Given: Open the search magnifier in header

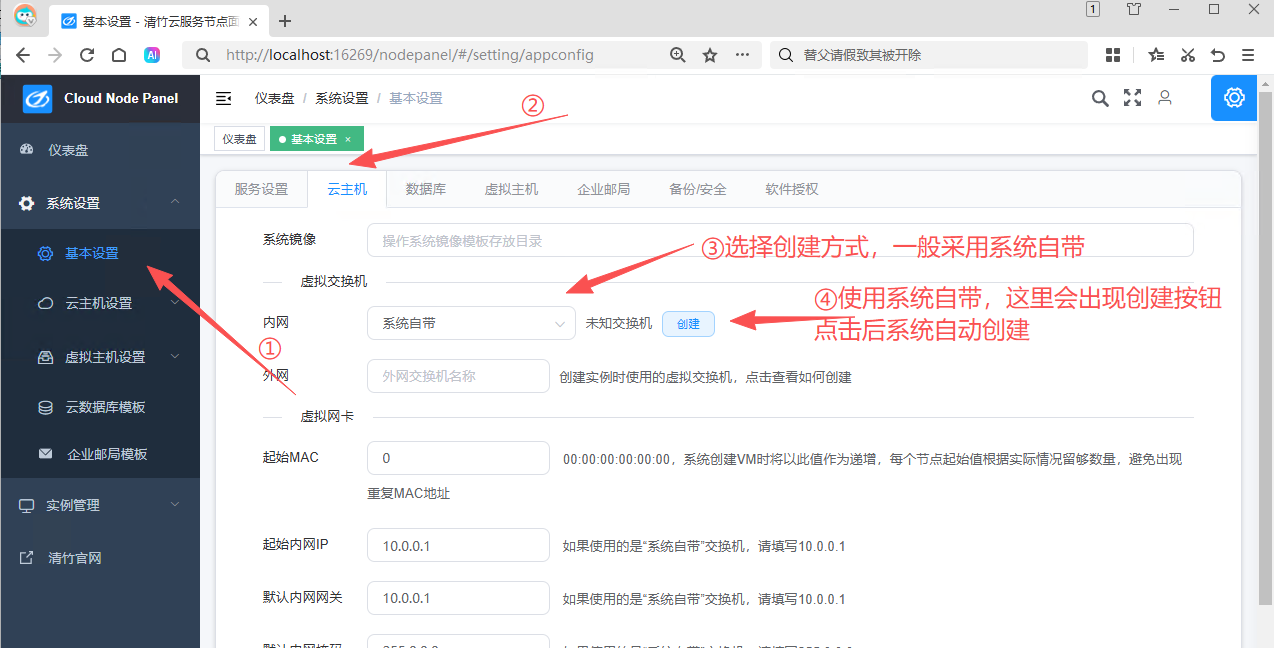Looking at the screenshot, I should click(x=1100, y=98).
